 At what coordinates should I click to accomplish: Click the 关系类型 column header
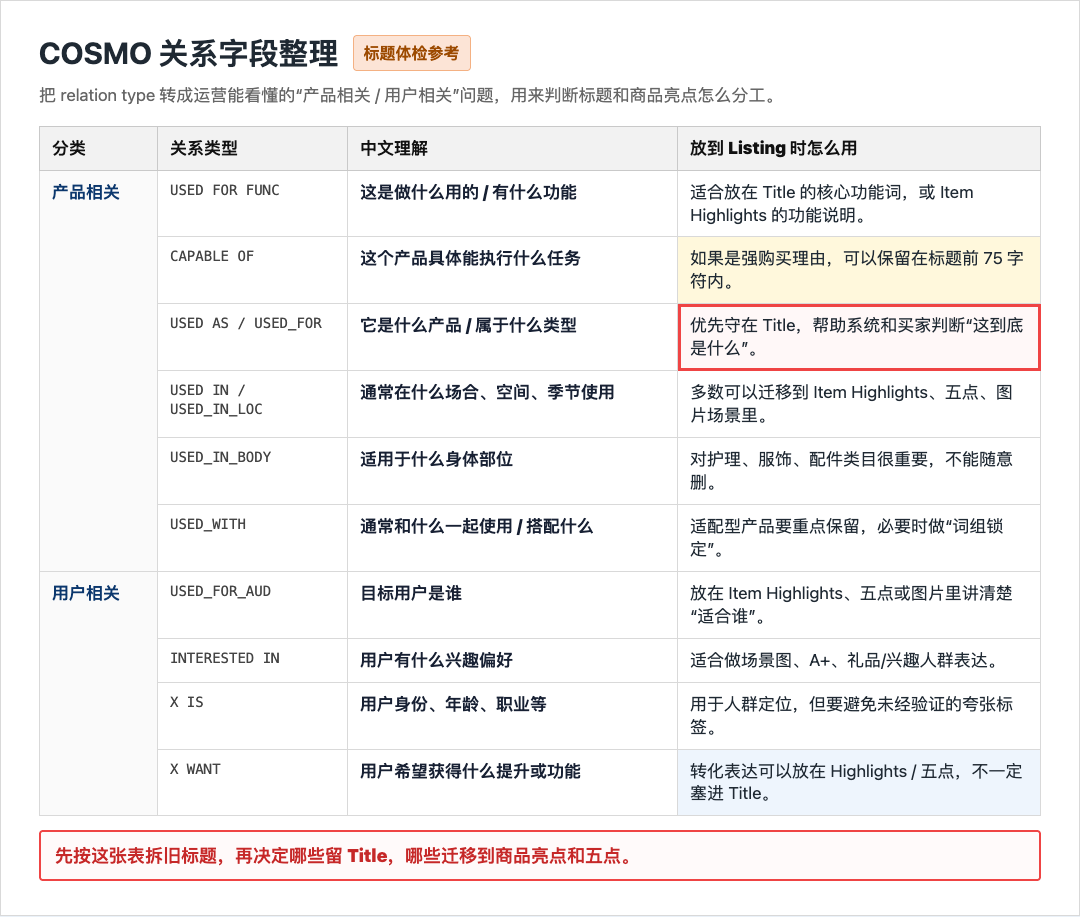[x=252, y=148]
